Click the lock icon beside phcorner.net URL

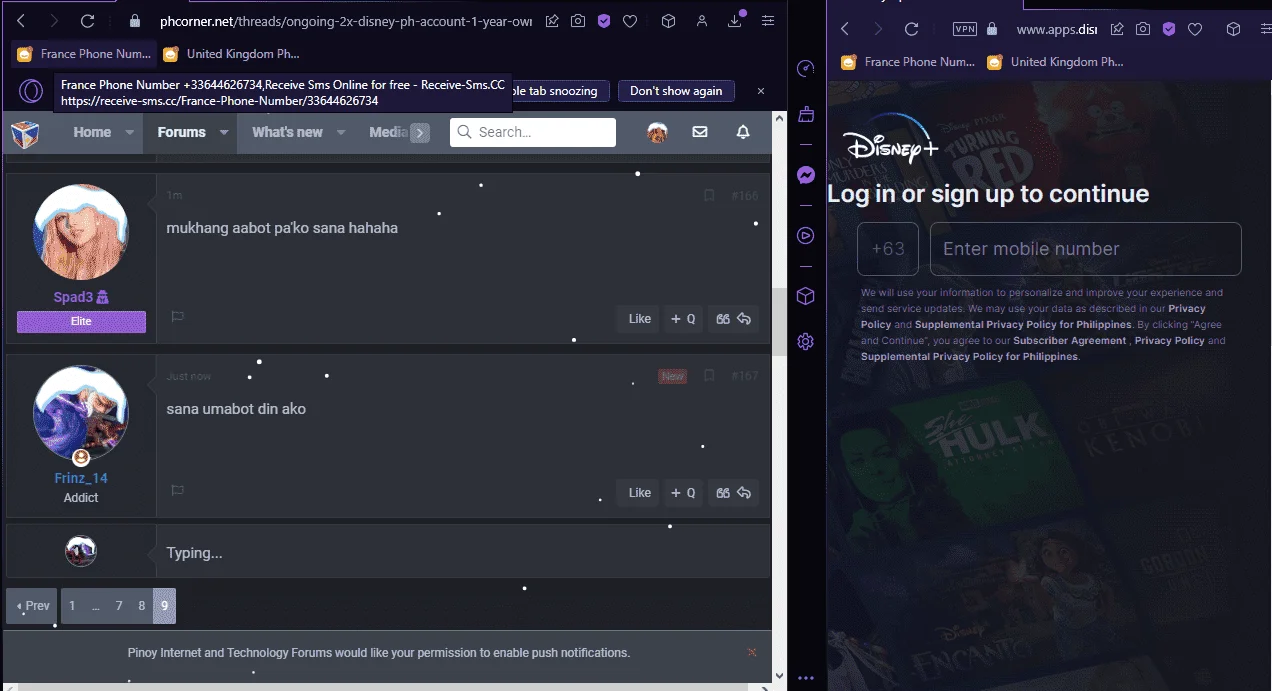click(x=135, y=21)
